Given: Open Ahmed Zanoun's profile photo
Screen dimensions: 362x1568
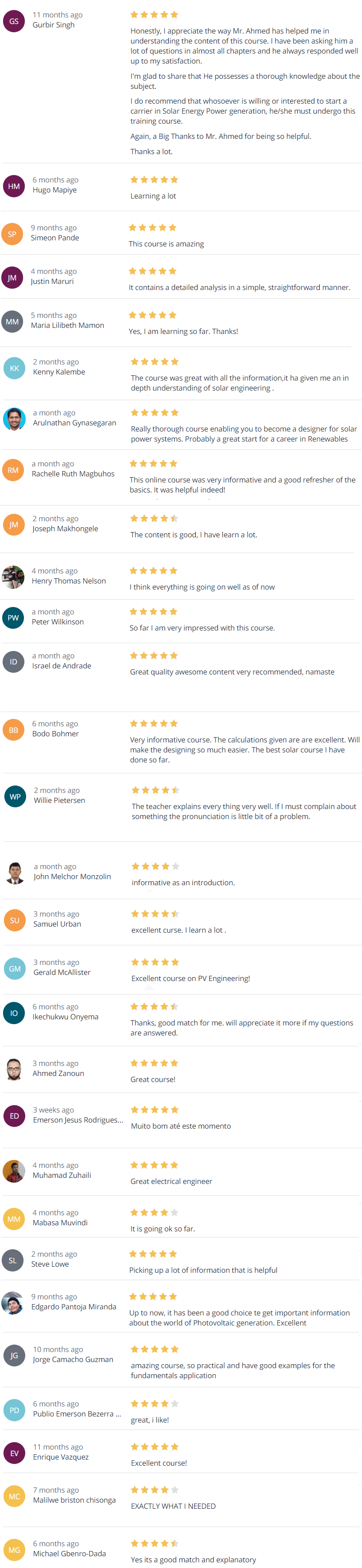Looking at the screenshot, I should pos(14,1069).
